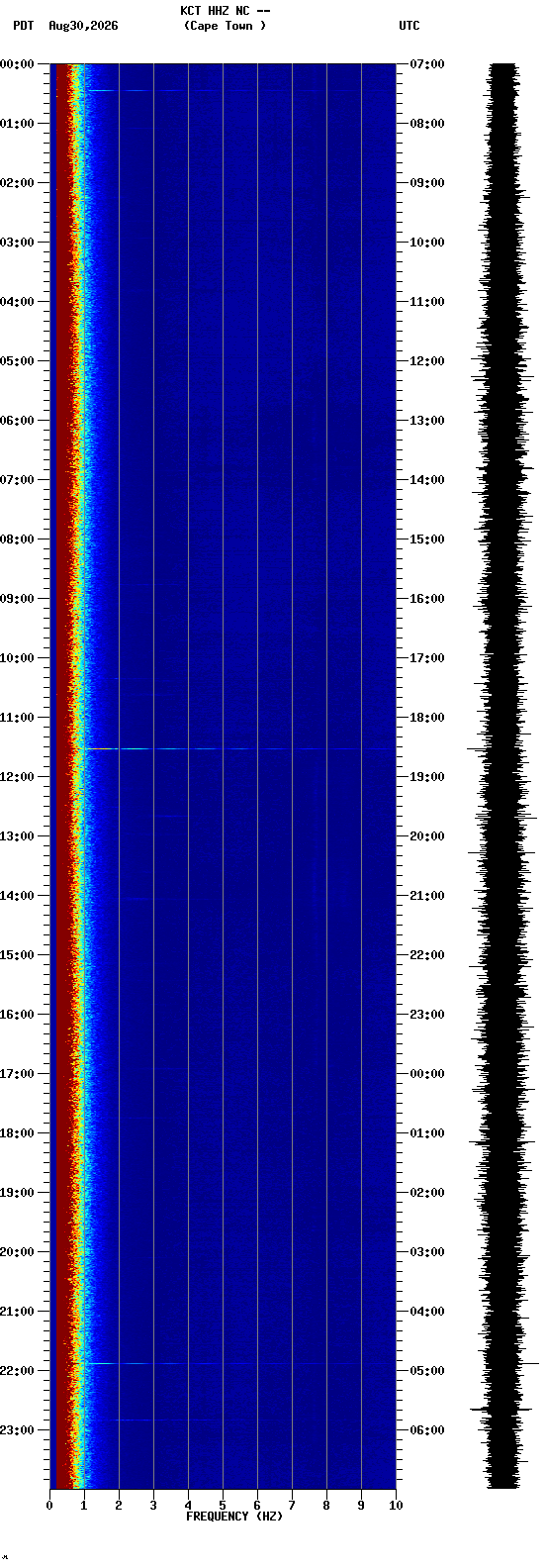Image resolution: width=546 pixels, height=1568 pixels.
Task: Click the frequency axis tick "8"
Action: (326, 1506)
